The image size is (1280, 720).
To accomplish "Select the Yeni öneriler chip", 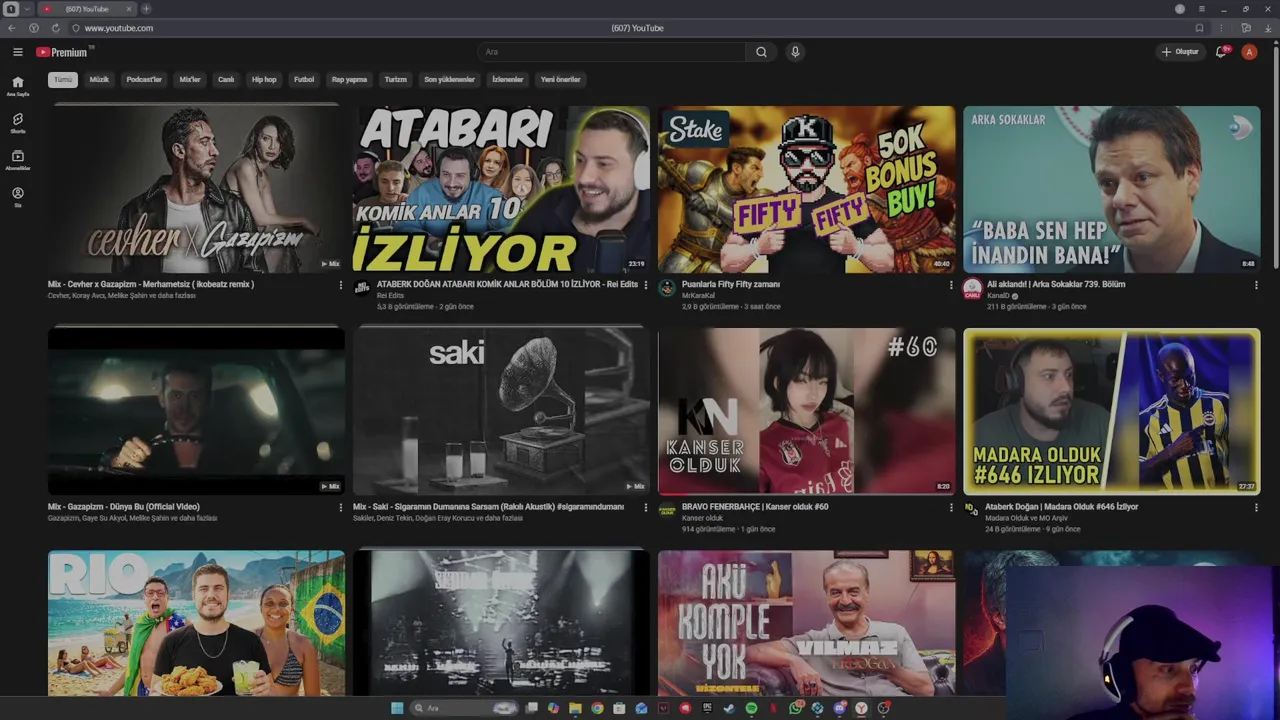I will [x=560, y=79].
